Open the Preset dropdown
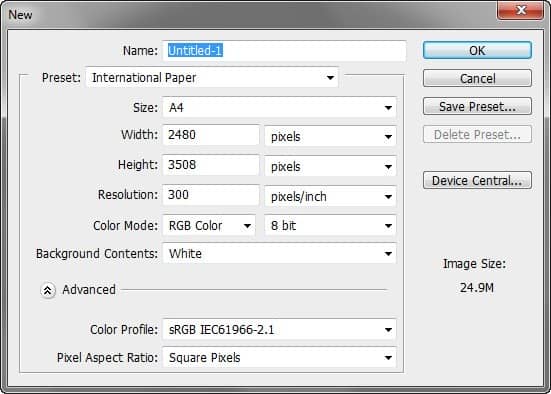 click(x=212, y=77)
